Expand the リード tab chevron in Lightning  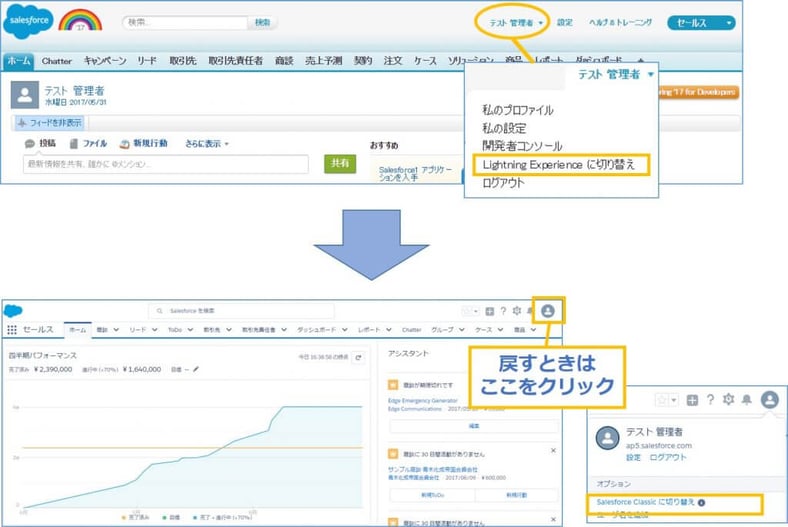pos(154,330)
